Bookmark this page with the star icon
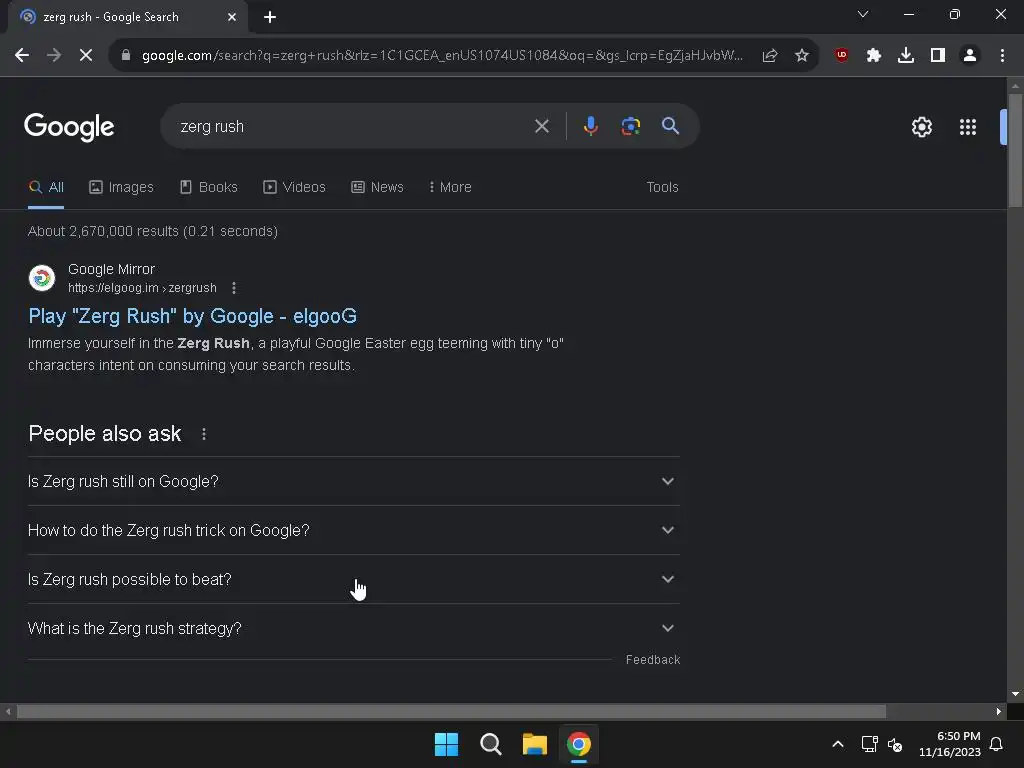The width and height of the screenshot is (1024, 768). [x=802, y=56]
